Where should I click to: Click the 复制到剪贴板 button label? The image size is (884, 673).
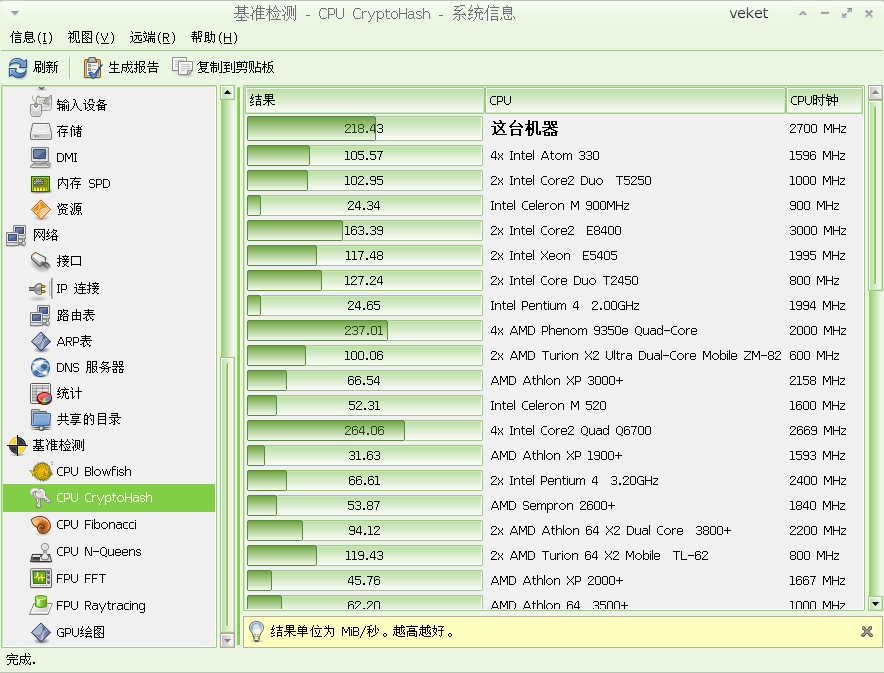(235, 67)
